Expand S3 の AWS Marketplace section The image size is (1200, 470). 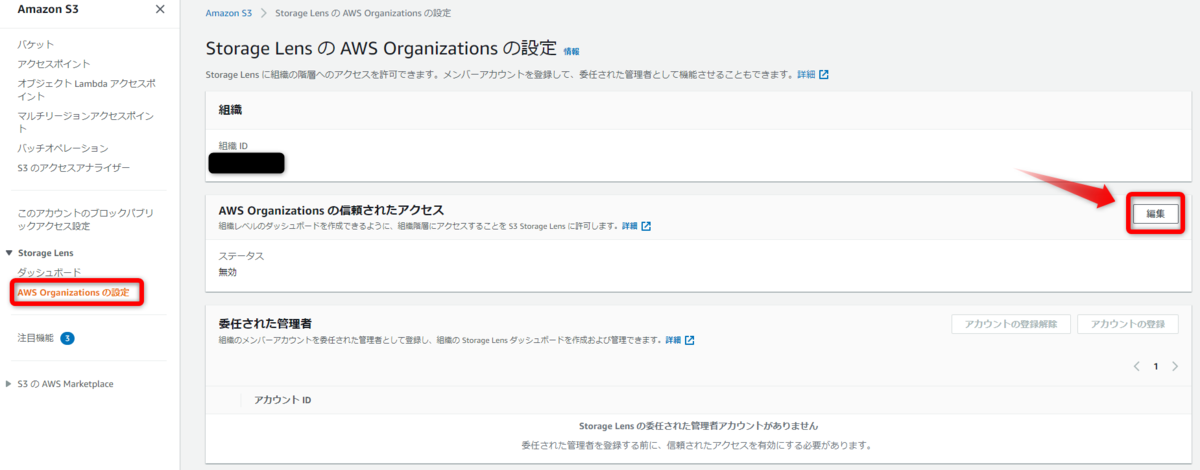[9, 384]
